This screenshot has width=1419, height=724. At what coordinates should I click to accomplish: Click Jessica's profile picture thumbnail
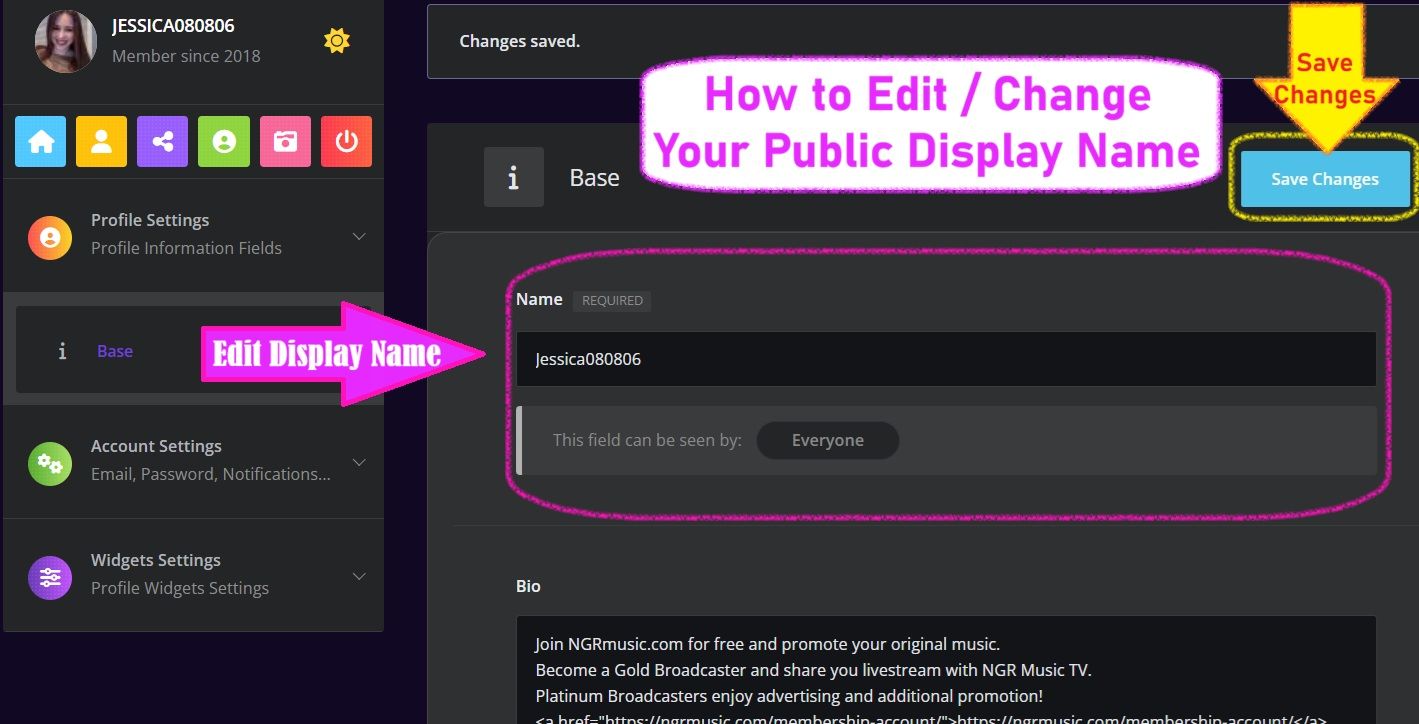coord(65,41)
